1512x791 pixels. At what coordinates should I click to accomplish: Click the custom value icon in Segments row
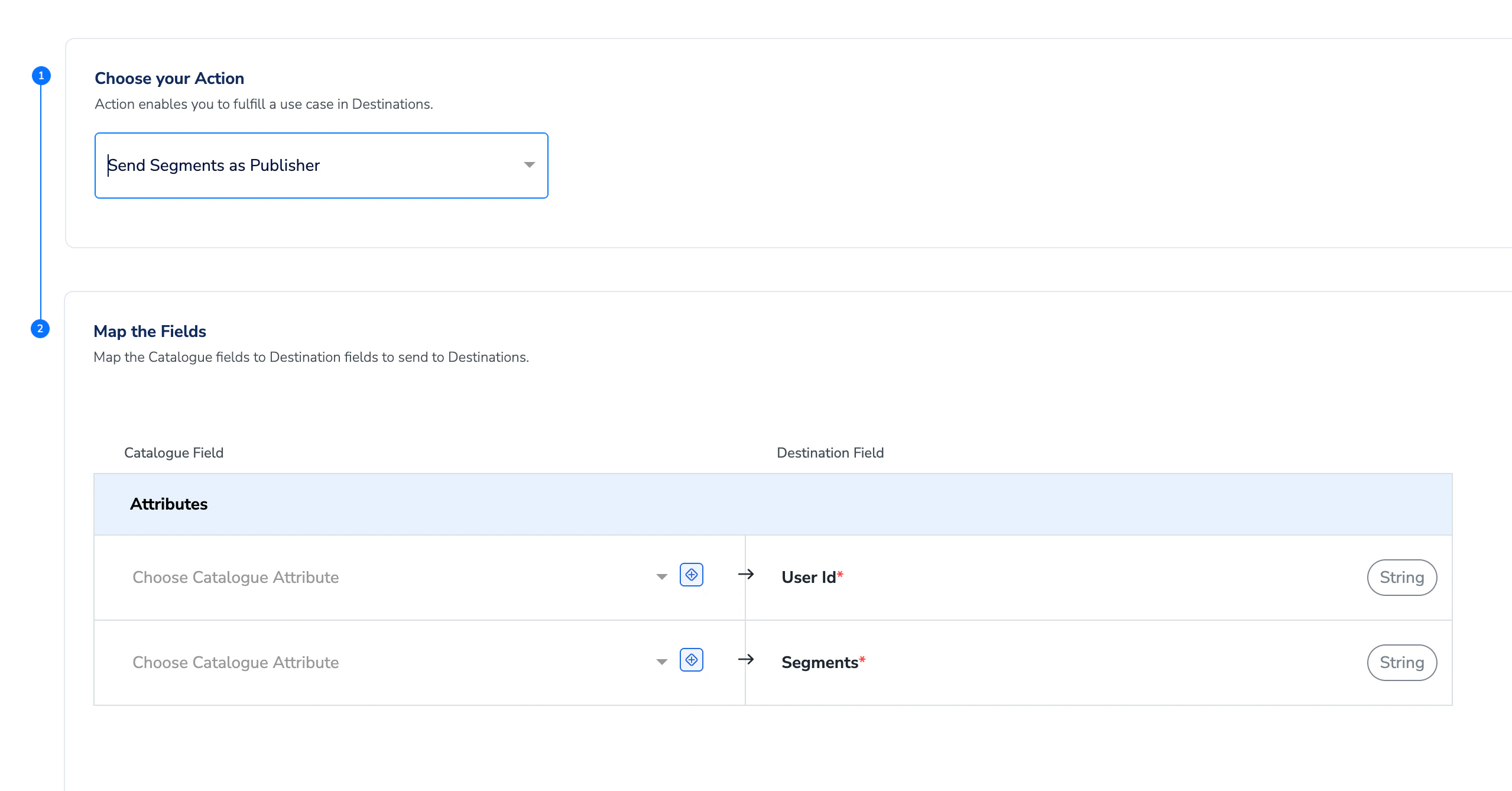click(x=691, y=660)
